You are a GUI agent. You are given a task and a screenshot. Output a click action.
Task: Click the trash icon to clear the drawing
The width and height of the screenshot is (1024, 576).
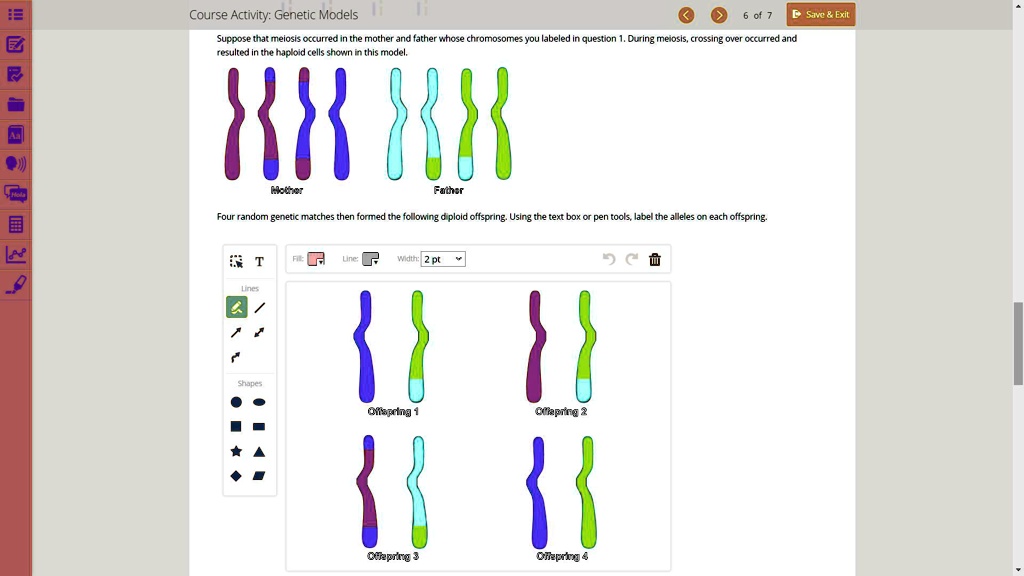pyautogui.click(x=654, y=258)
